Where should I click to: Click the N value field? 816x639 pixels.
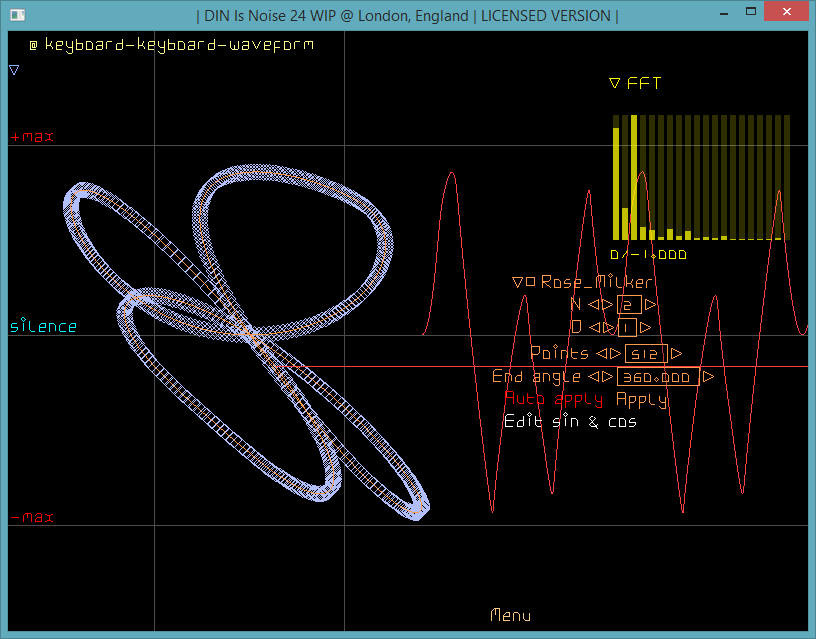point(629,305)
